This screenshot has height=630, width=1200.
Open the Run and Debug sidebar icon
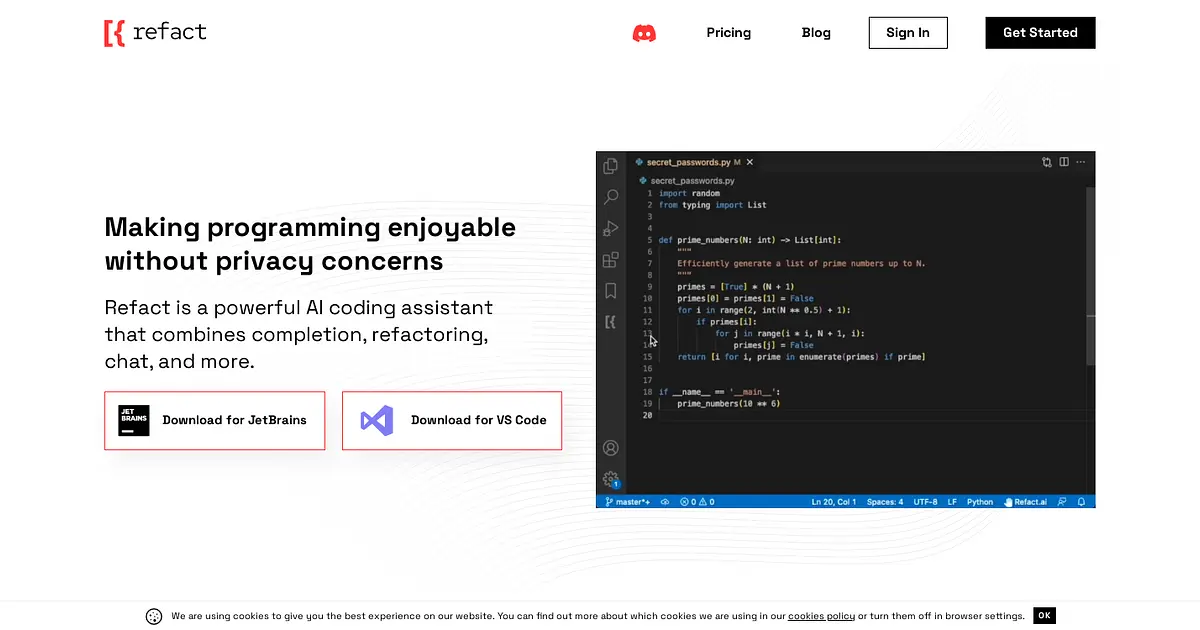click(610, 229)
